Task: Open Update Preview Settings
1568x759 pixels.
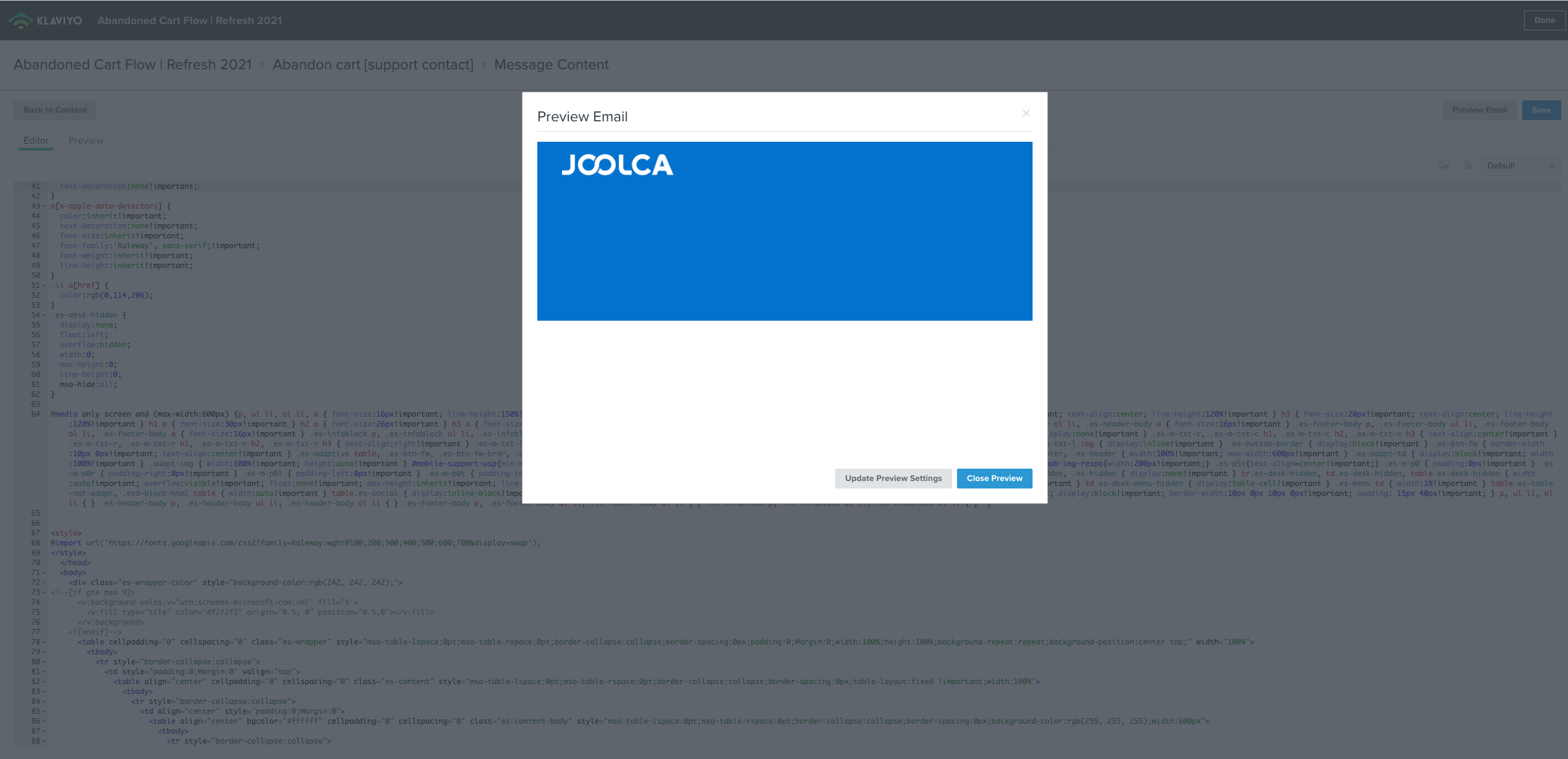Action: click(x=893, y=478)
